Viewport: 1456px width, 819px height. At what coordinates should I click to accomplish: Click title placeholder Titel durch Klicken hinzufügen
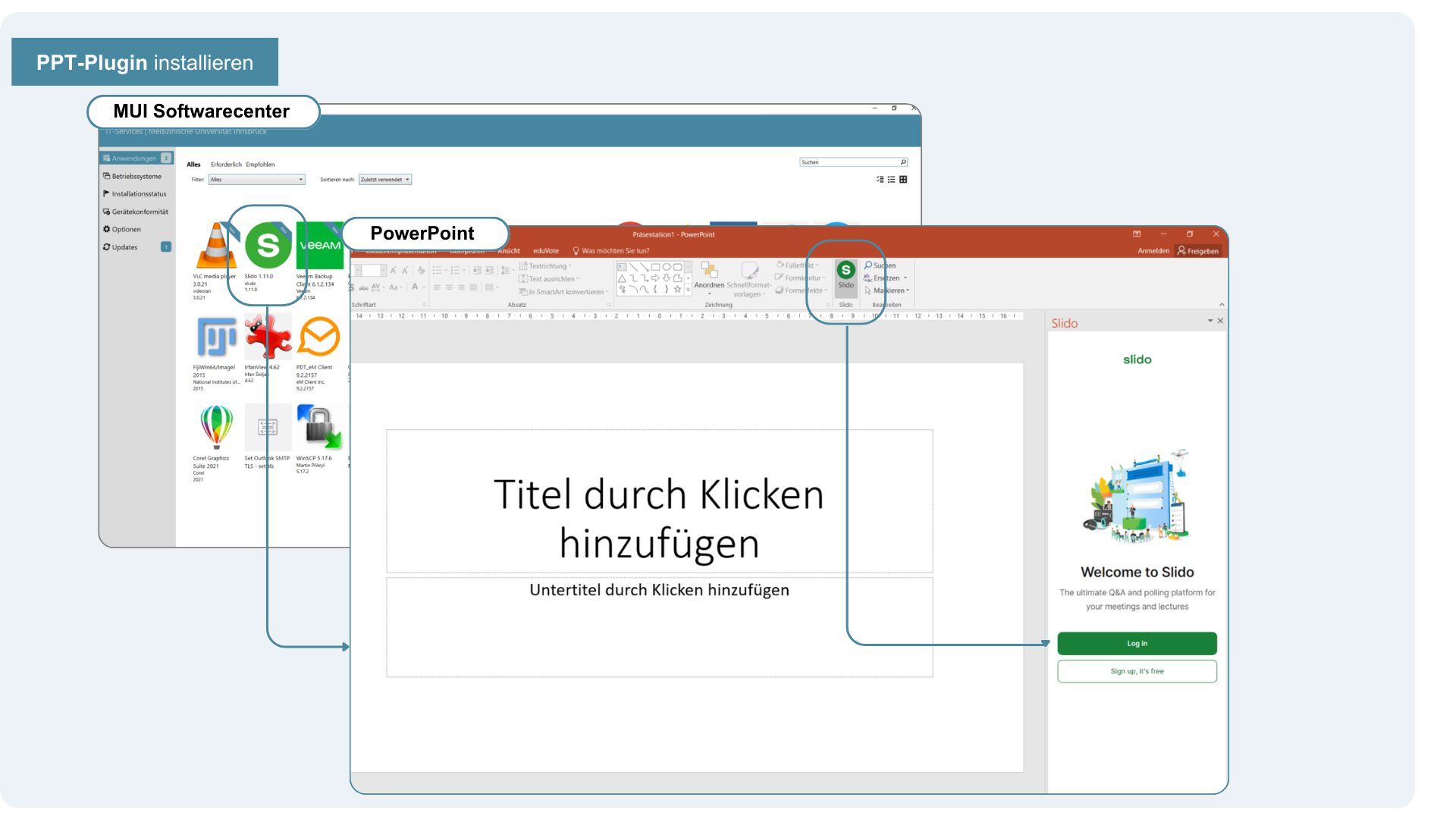659,501
